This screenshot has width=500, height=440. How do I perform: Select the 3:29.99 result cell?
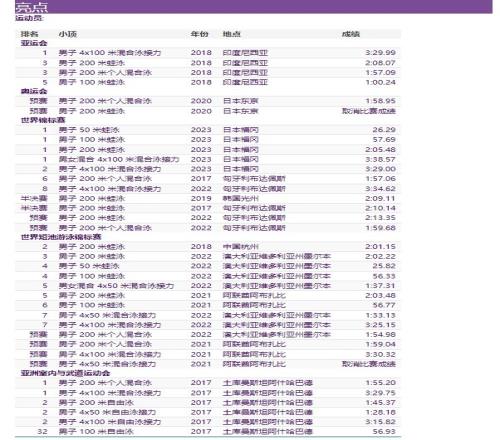tap(380, 53)
